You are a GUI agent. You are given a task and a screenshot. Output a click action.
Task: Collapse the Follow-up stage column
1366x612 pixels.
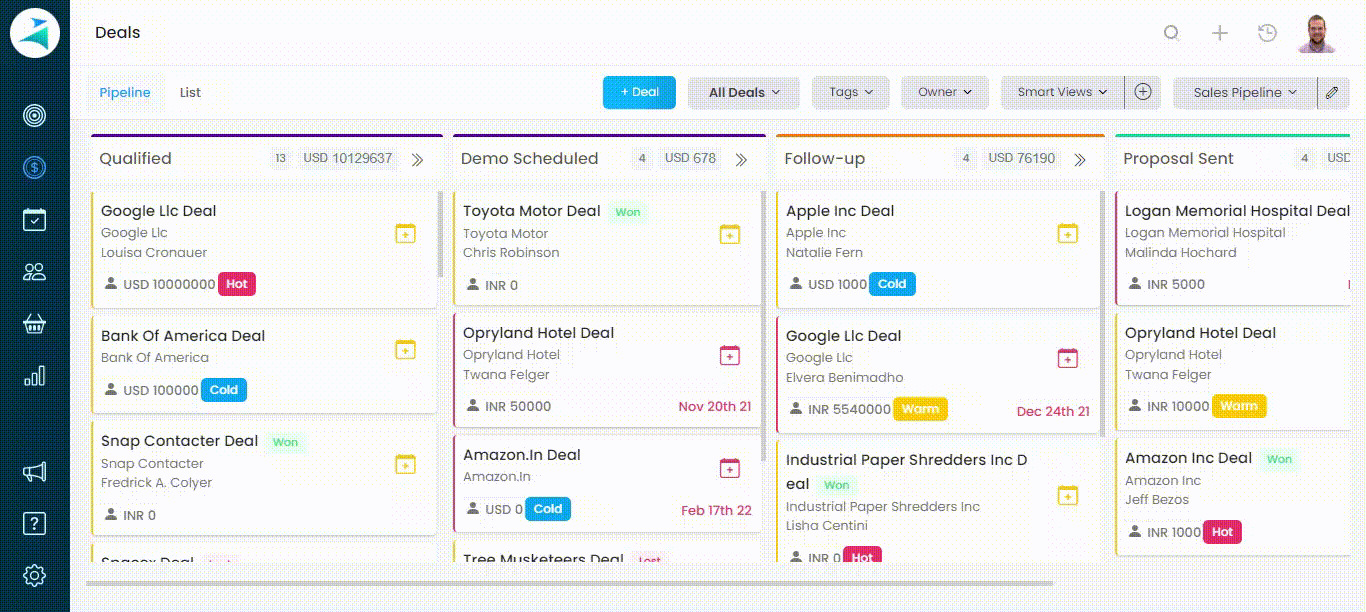[x=1080, y=159]
